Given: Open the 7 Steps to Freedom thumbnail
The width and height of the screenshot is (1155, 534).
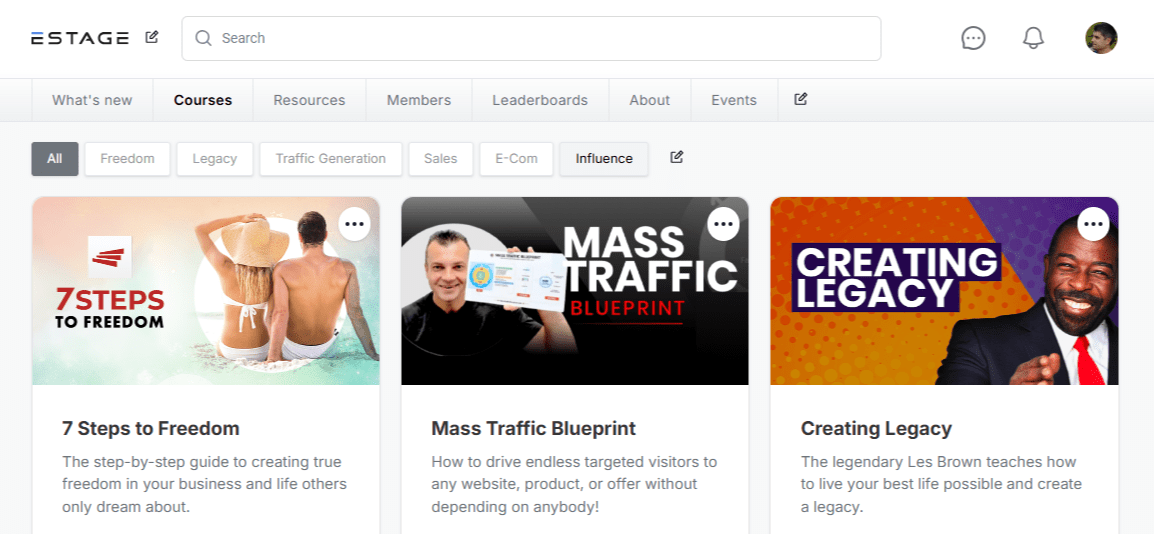Looking at the screenshot, I should coord(206,291).
